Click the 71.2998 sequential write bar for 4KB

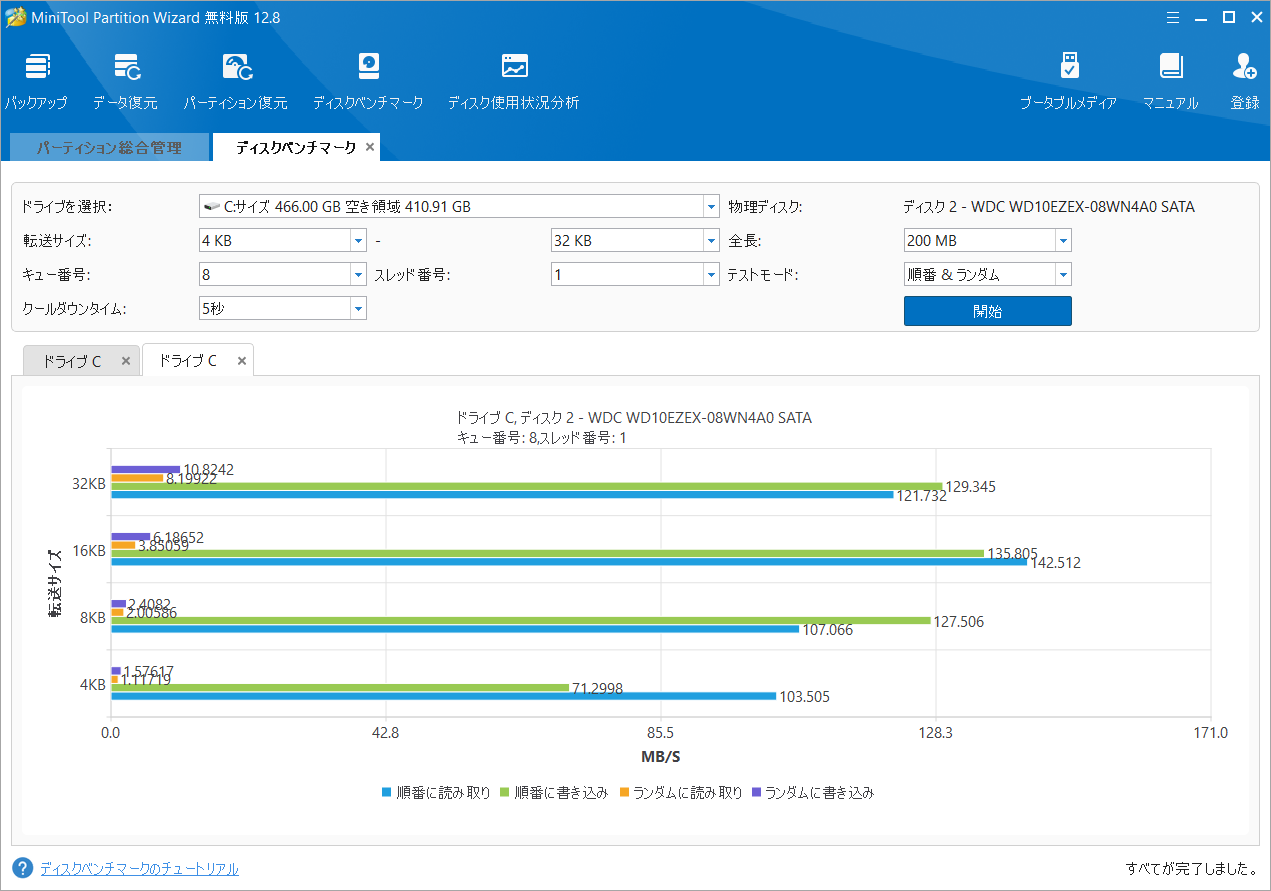tap(340, 688)
